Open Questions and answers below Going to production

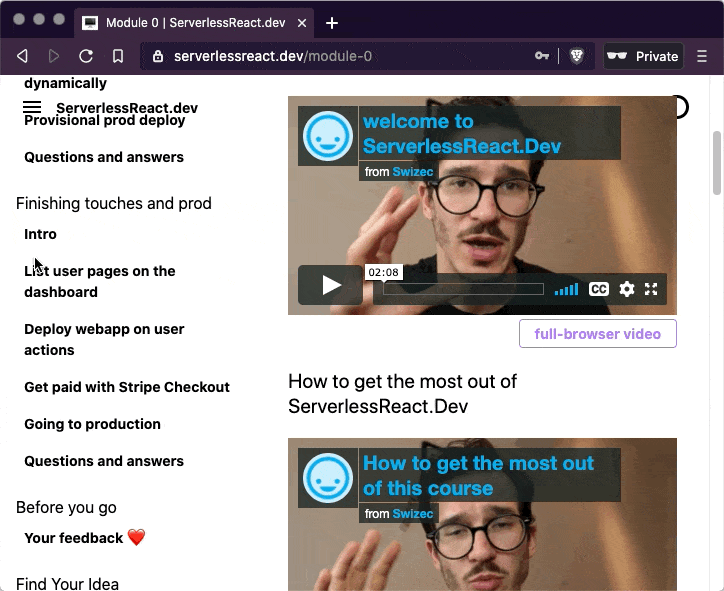tap(104, 461)
